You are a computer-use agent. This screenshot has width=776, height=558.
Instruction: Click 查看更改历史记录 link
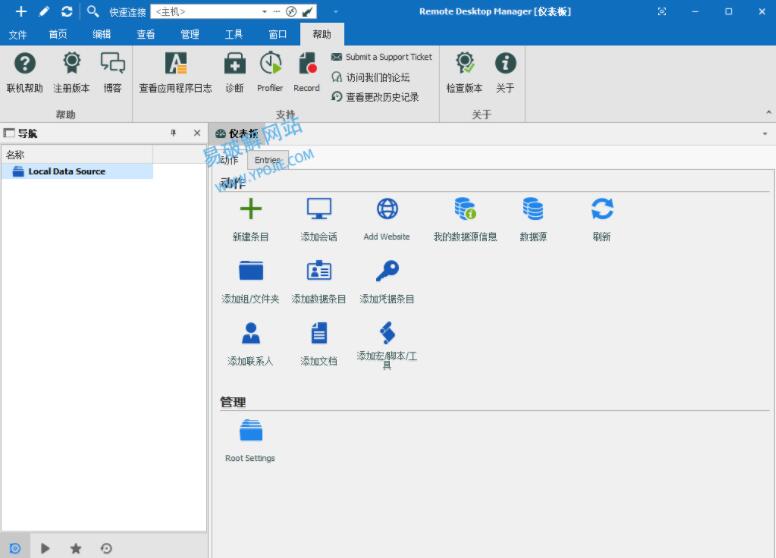tap(375, 97)
